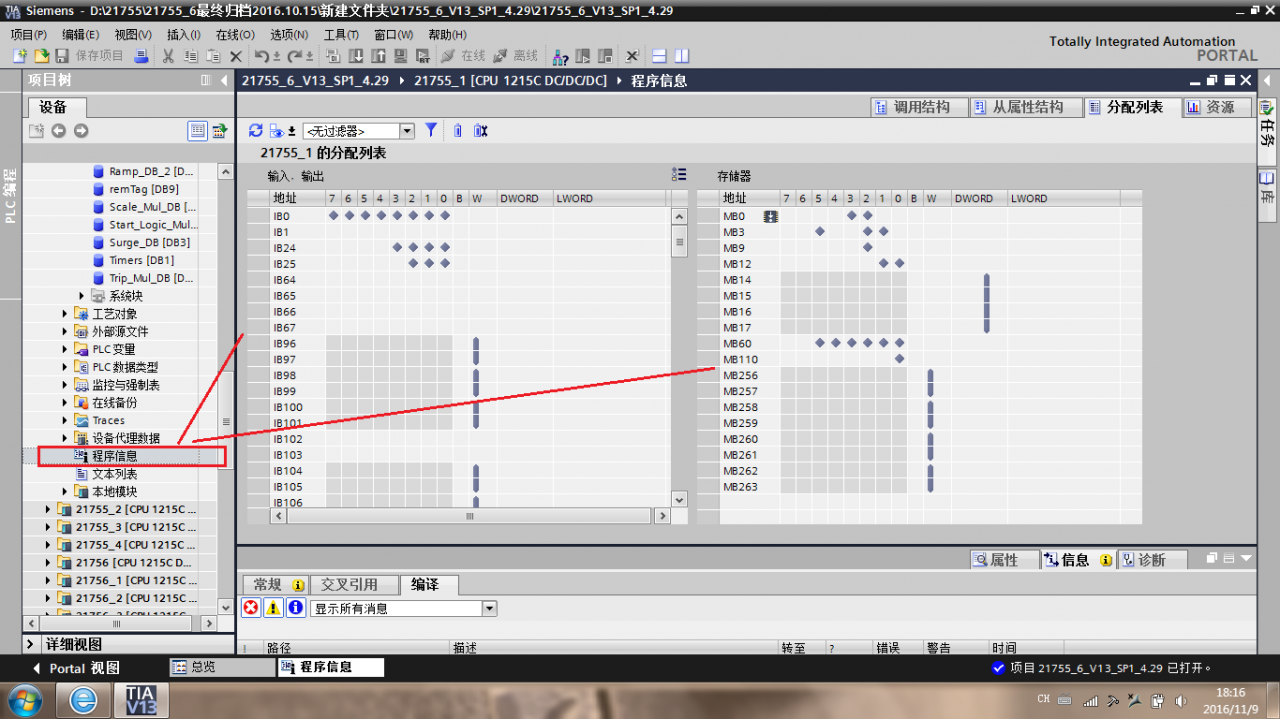Expand the 21755_2 CPU device node

point(48,509)
